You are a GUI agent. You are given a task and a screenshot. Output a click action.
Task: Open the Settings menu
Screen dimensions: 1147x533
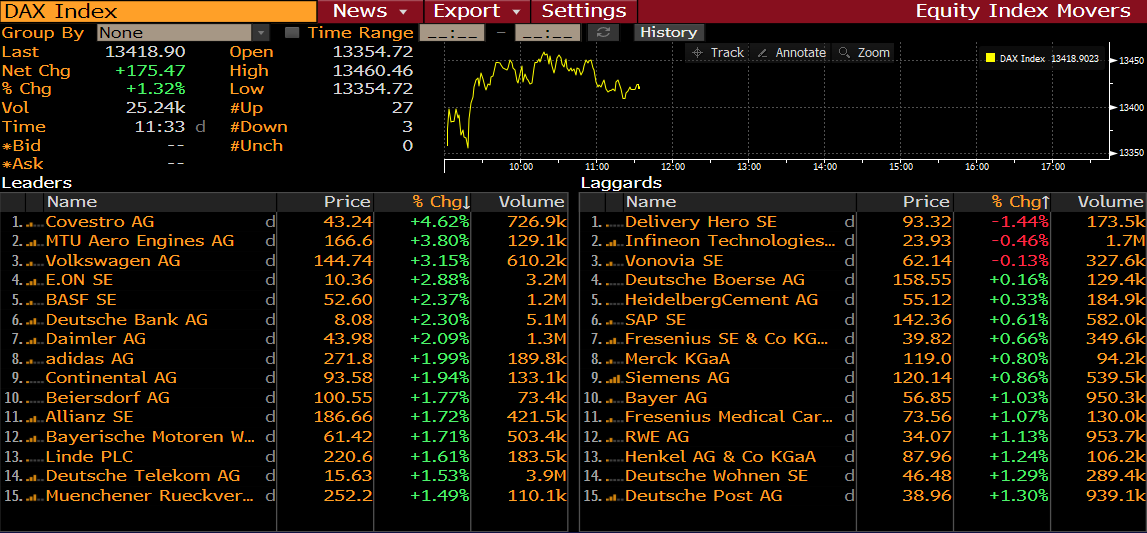584,11
